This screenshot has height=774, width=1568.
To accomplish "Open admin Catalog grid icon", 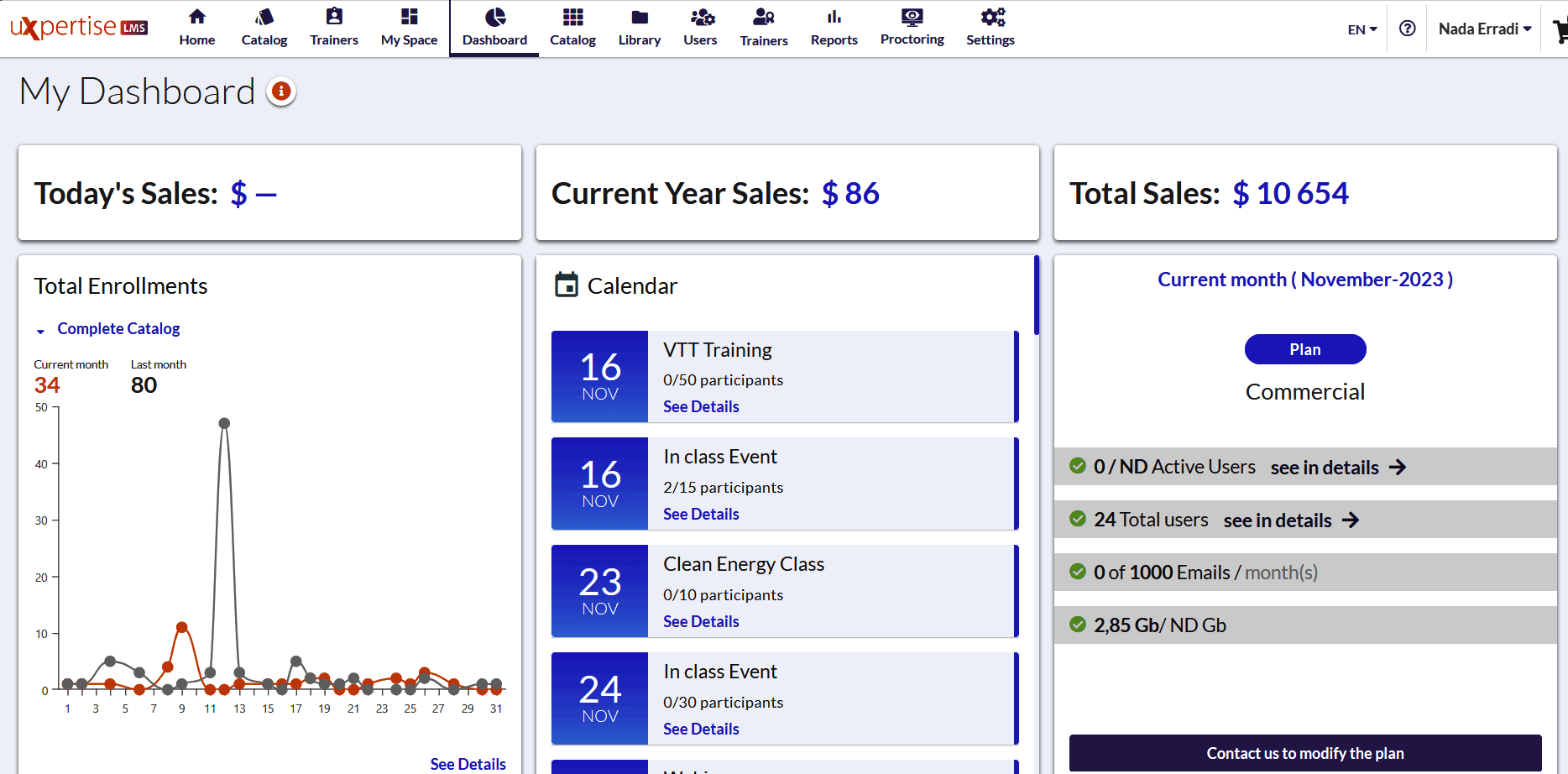I will point(573,16).
